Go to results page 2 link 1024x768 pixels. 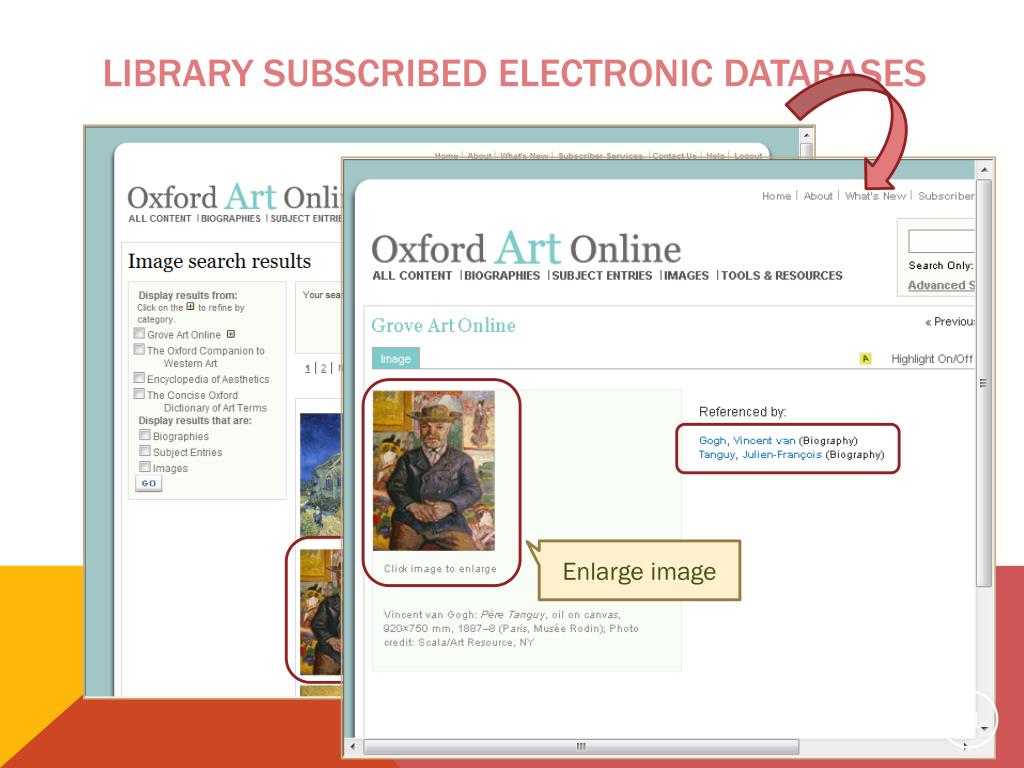point(323,369)
